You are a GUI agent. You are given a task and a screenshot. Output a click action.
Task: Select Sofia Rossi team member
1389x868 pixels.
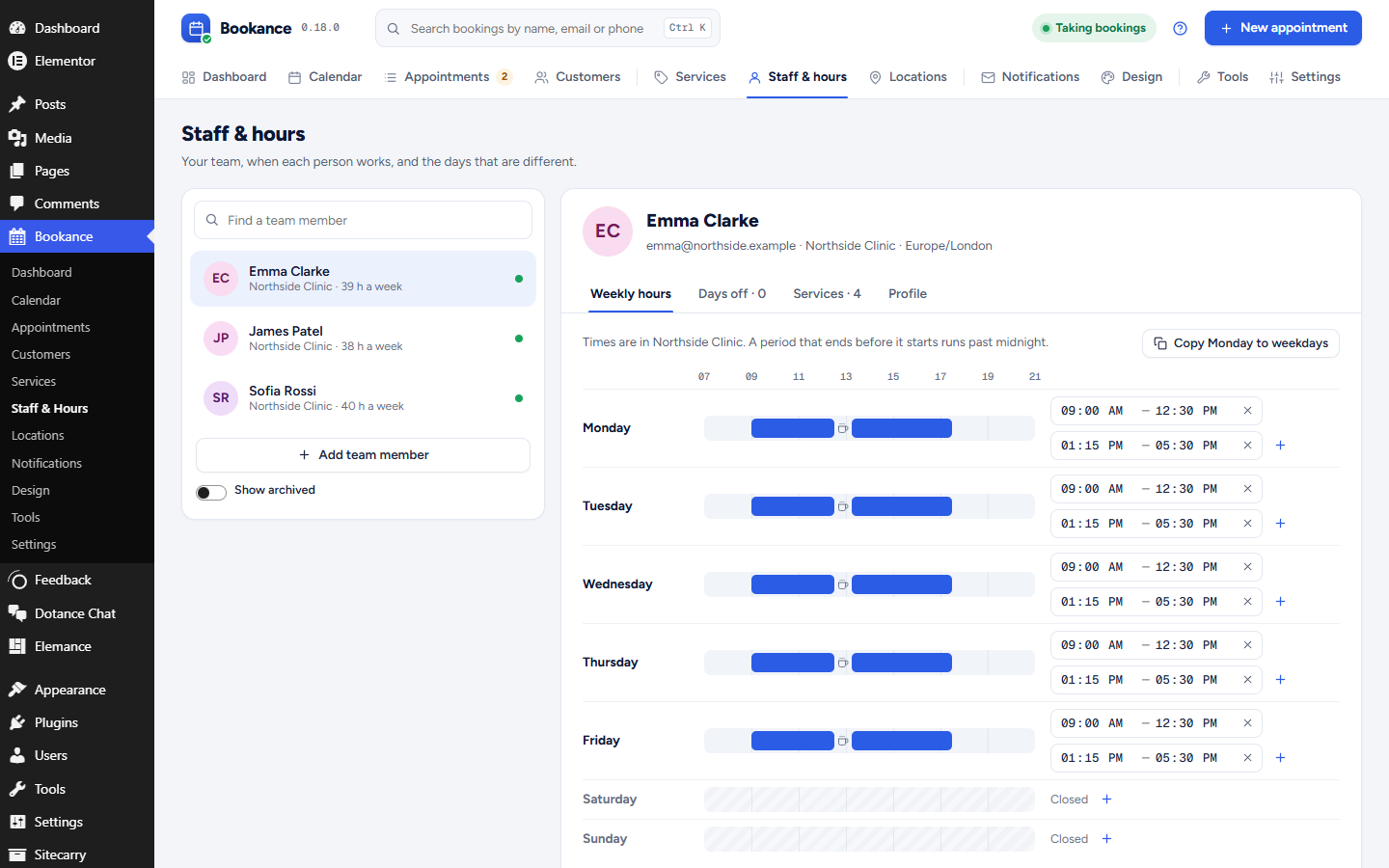click(x=363, y=398)
